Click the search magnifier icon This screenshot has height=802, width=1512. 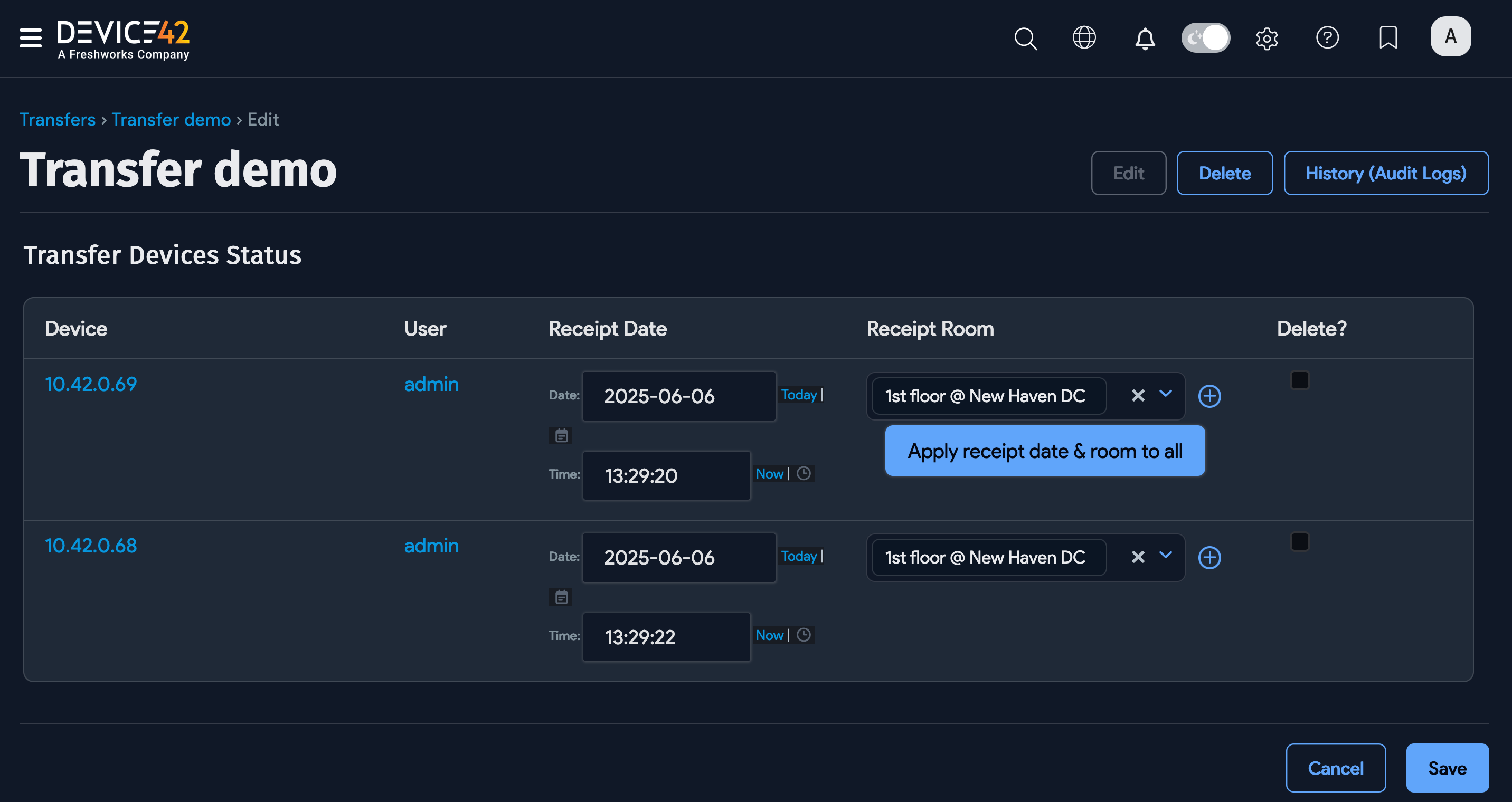(x=1025, y=38)
